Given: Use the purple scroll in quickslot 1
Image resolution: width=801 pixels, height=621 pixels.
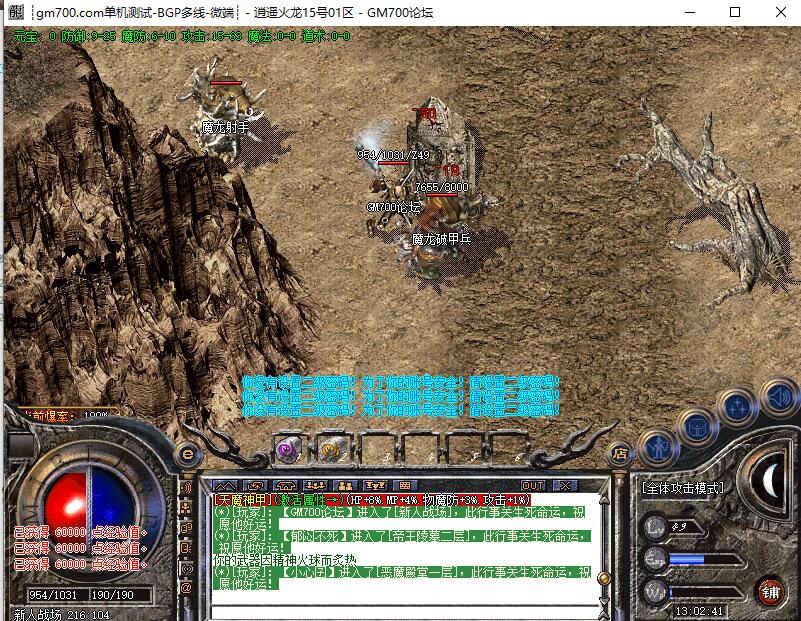Looking at the screenshot, I should point(288,449).
